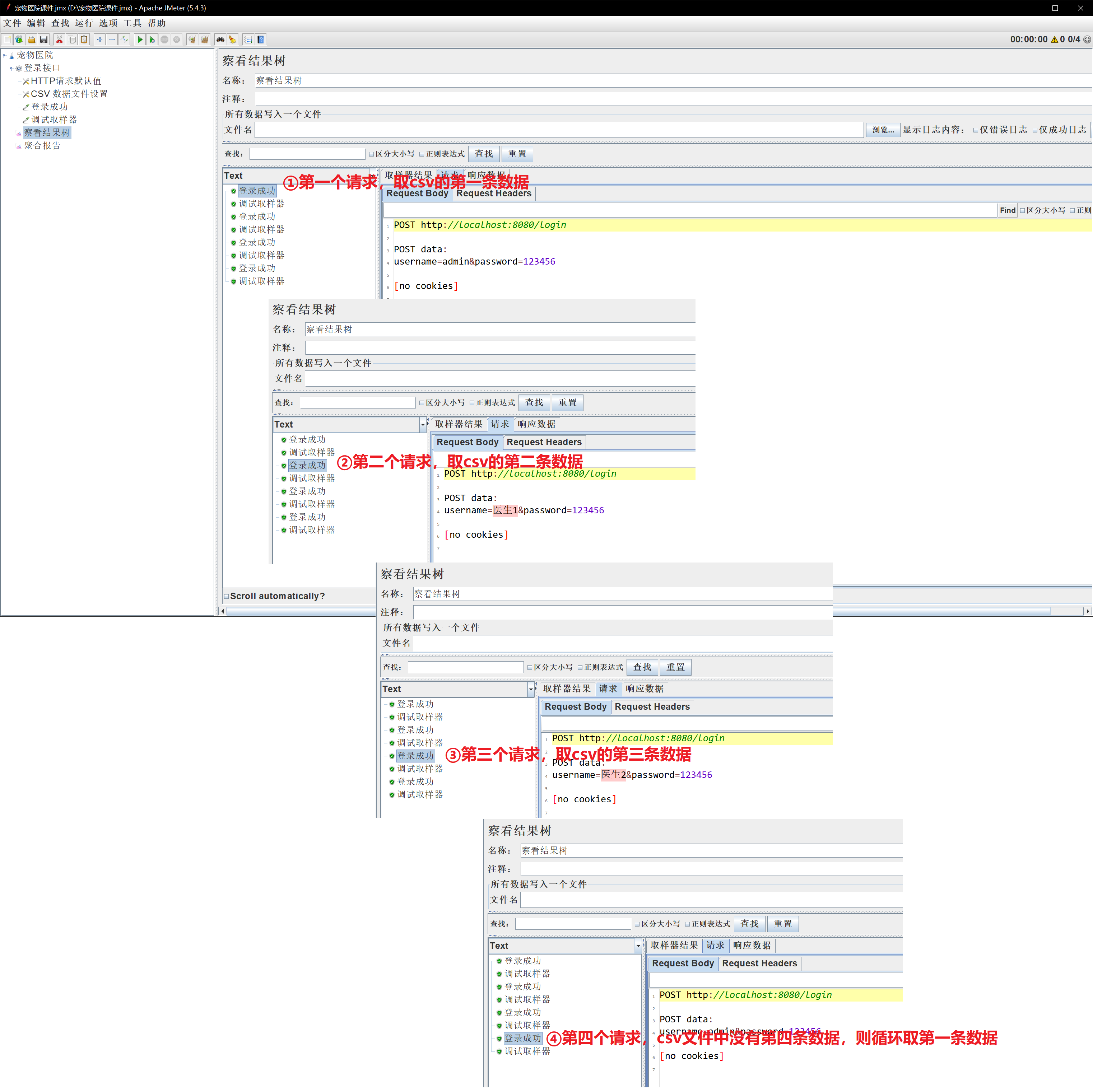Open the Help book icon

261,39
